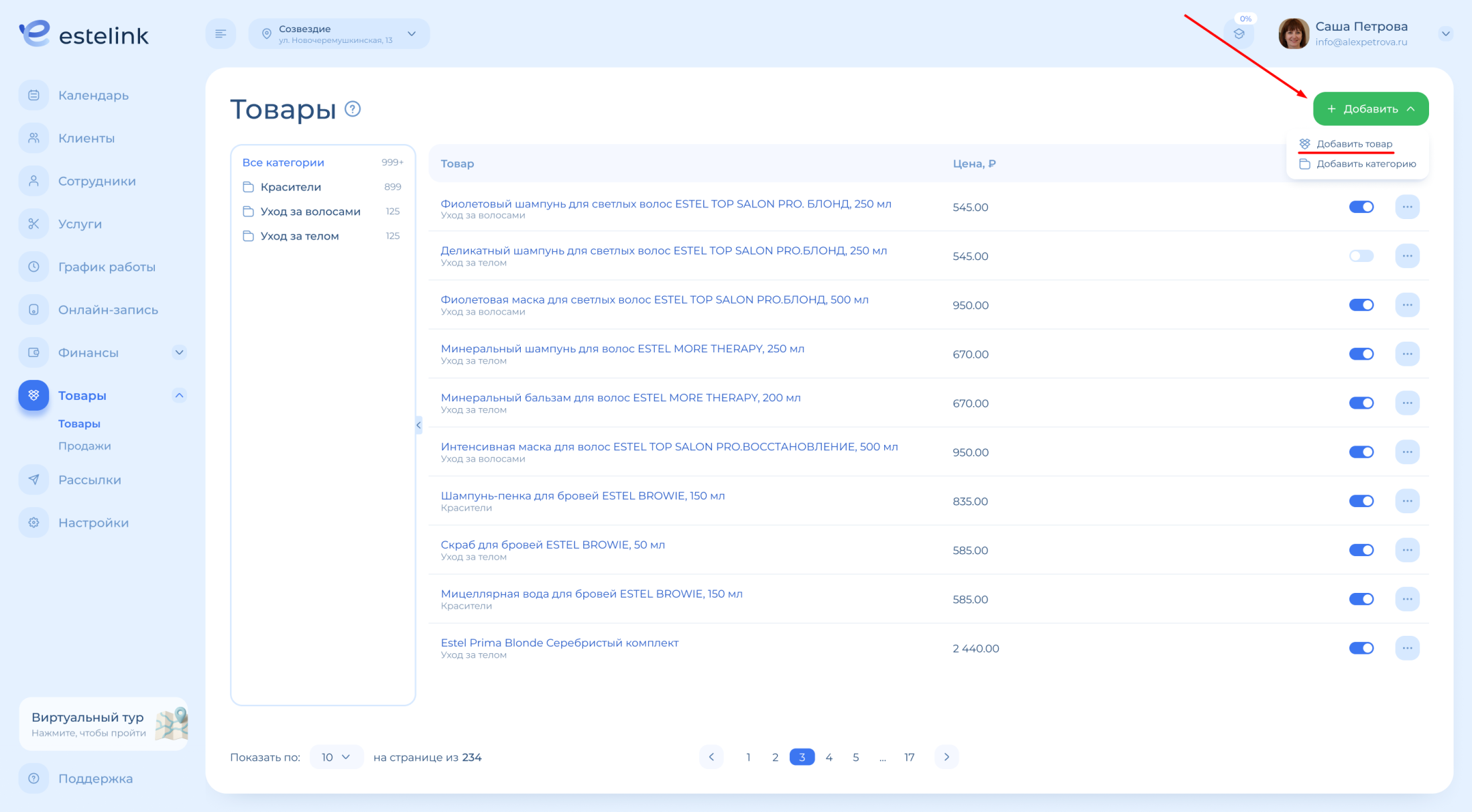The width and height of the screenshot is (1472, 812).
Task: Start the Виртуальный тур card
Action: click(104, 724)
